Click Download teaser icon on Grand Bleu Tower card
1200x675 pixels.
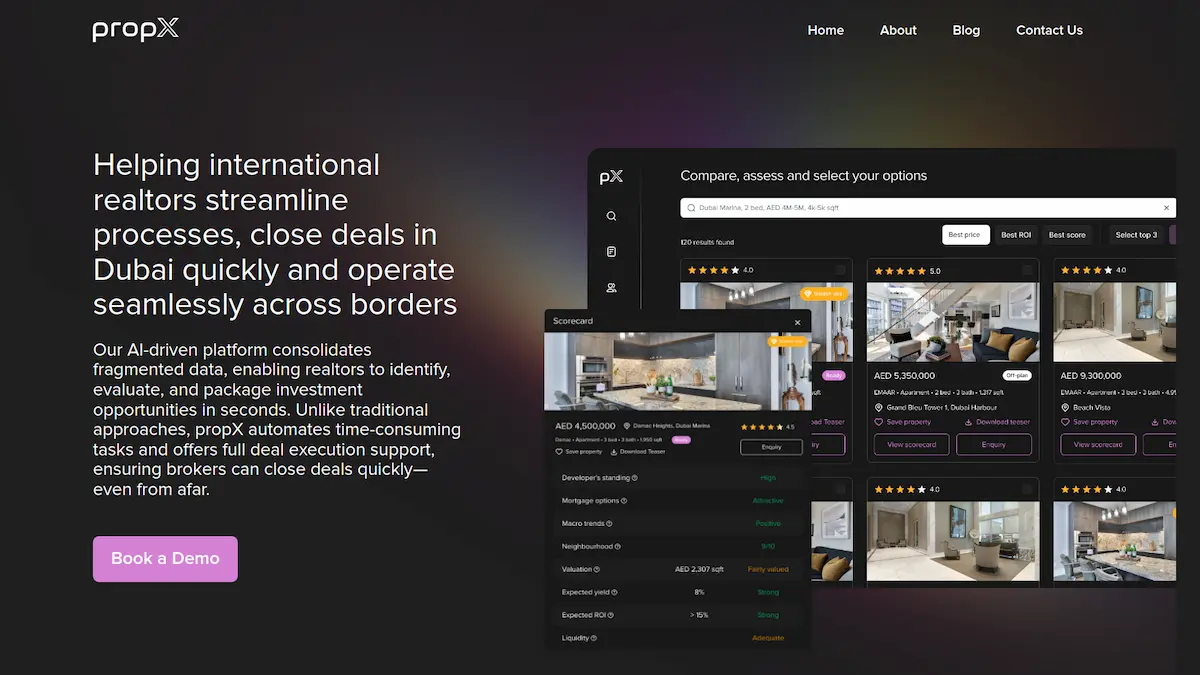pyautogui.click(x=968, y=422)
